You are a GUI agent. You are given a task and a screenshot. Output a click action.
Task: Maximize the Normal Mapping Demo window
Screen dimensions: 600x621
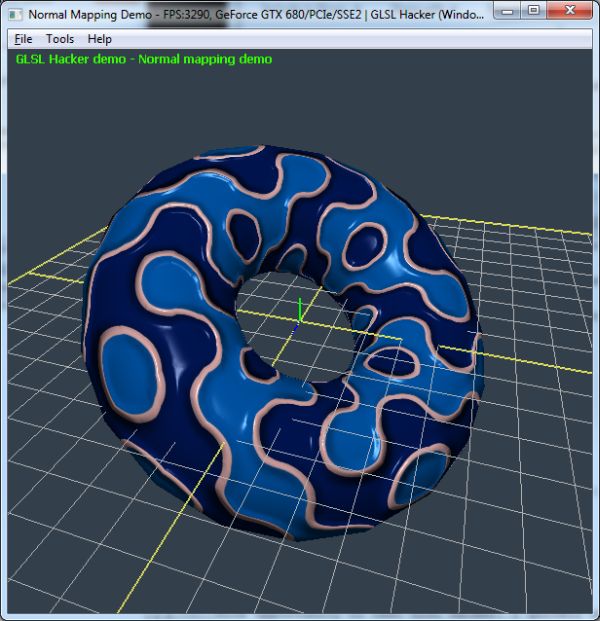tap(534, 12)
